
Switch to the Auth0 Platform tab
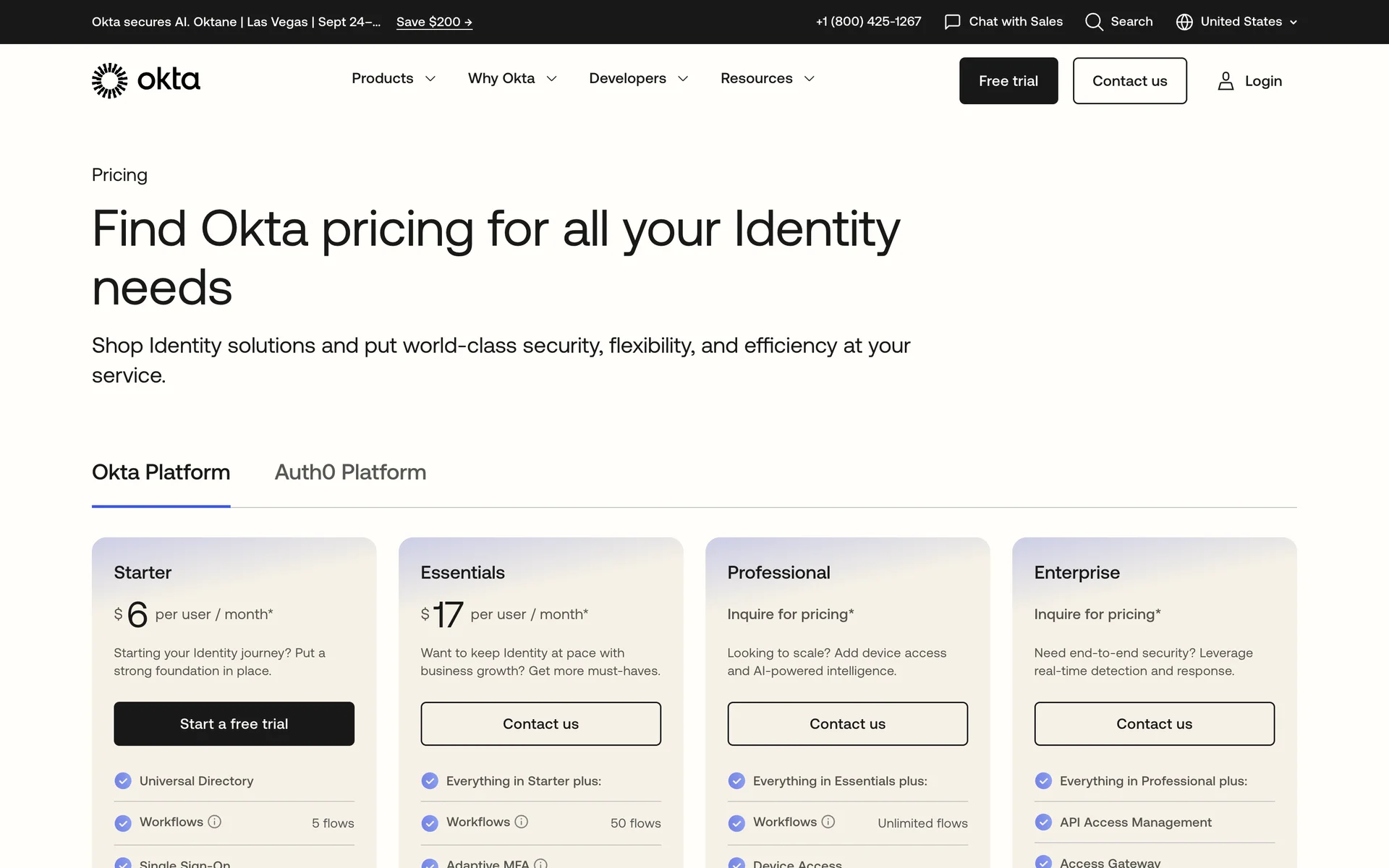pyautogui.click(x=350, y=472)
